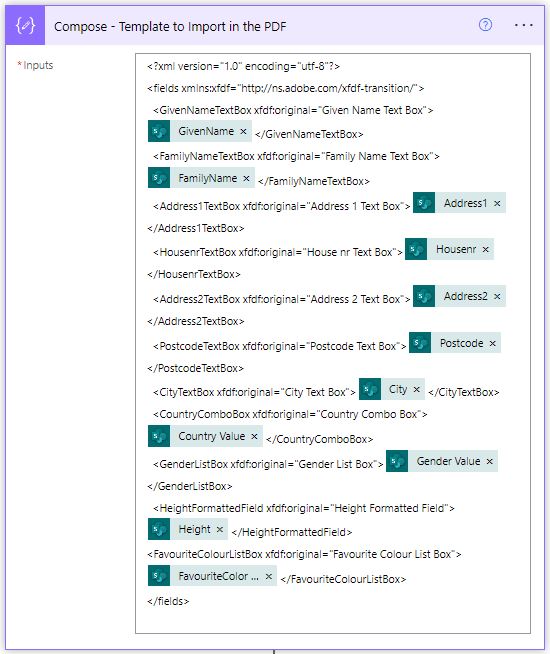Click the xml version declaration line
The width and height of the screenshot is (550, 654).
(244, 66)
